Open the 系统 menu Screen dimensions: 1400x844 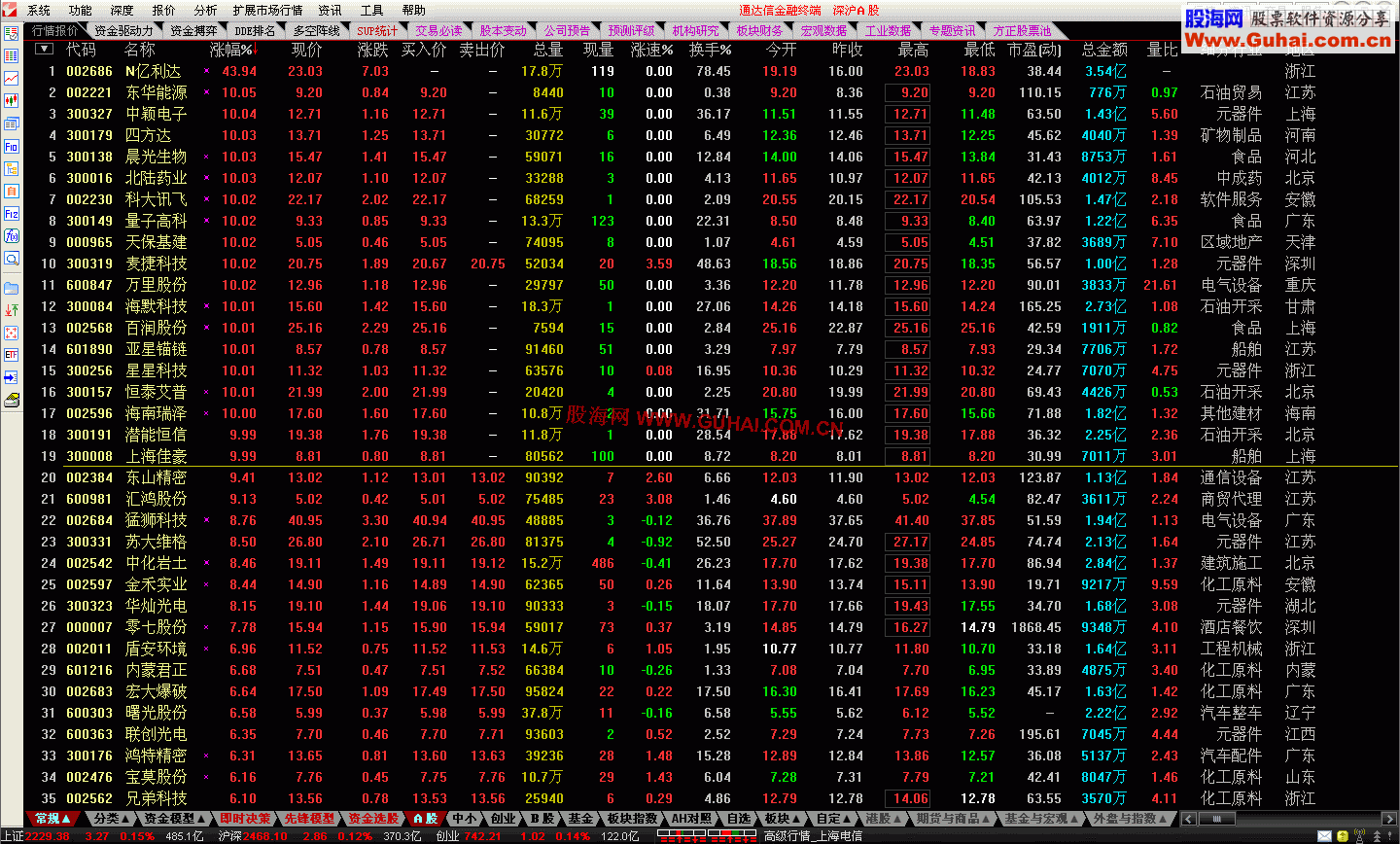pyautogui.click(x=39, y=10)
